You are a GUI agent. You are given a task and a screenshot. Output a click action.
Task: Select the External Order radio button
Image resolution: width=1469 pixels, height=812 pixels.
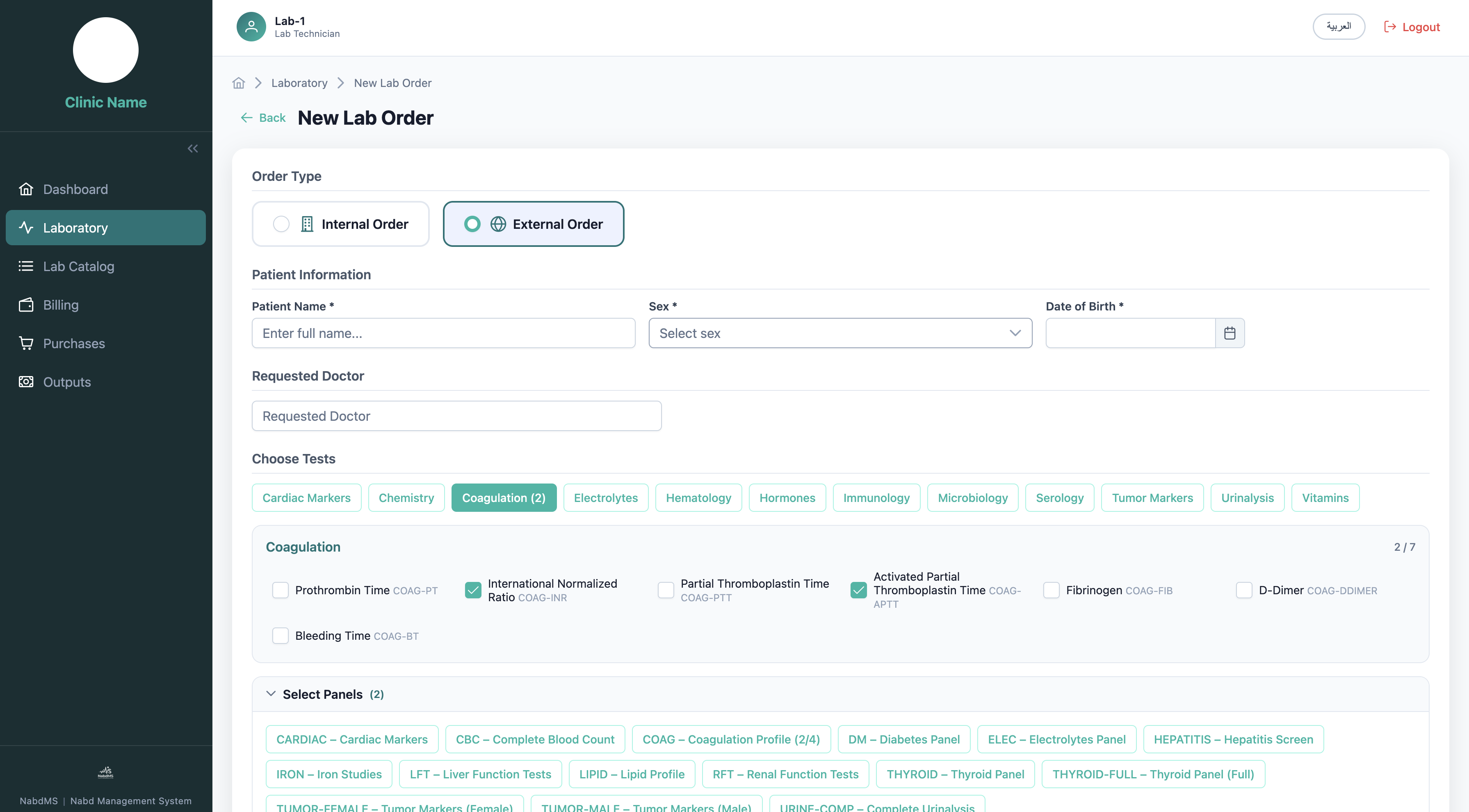[x=472, y=224]
